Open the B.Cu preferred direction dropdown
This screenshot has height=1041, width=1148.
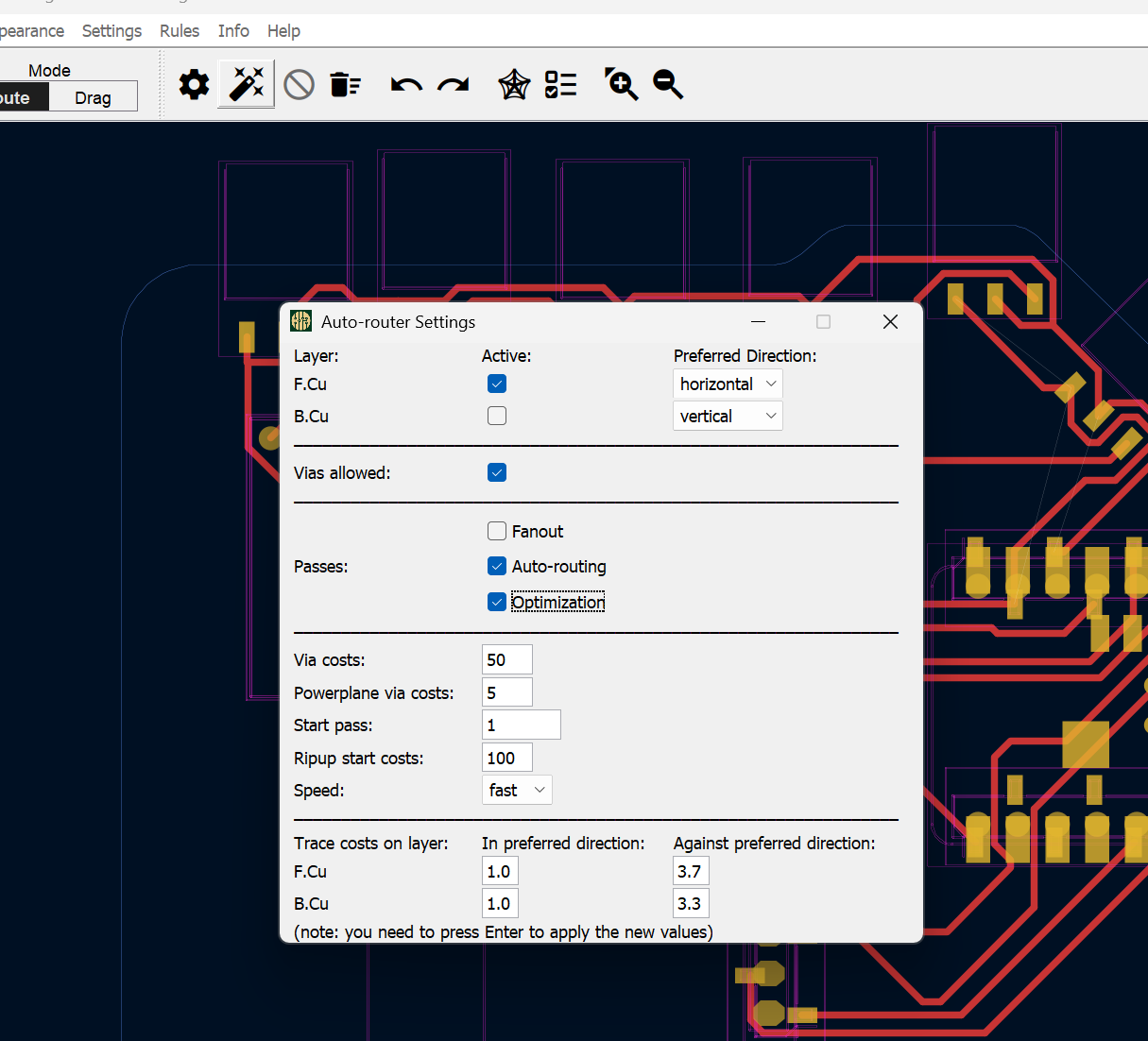point(728,416)
